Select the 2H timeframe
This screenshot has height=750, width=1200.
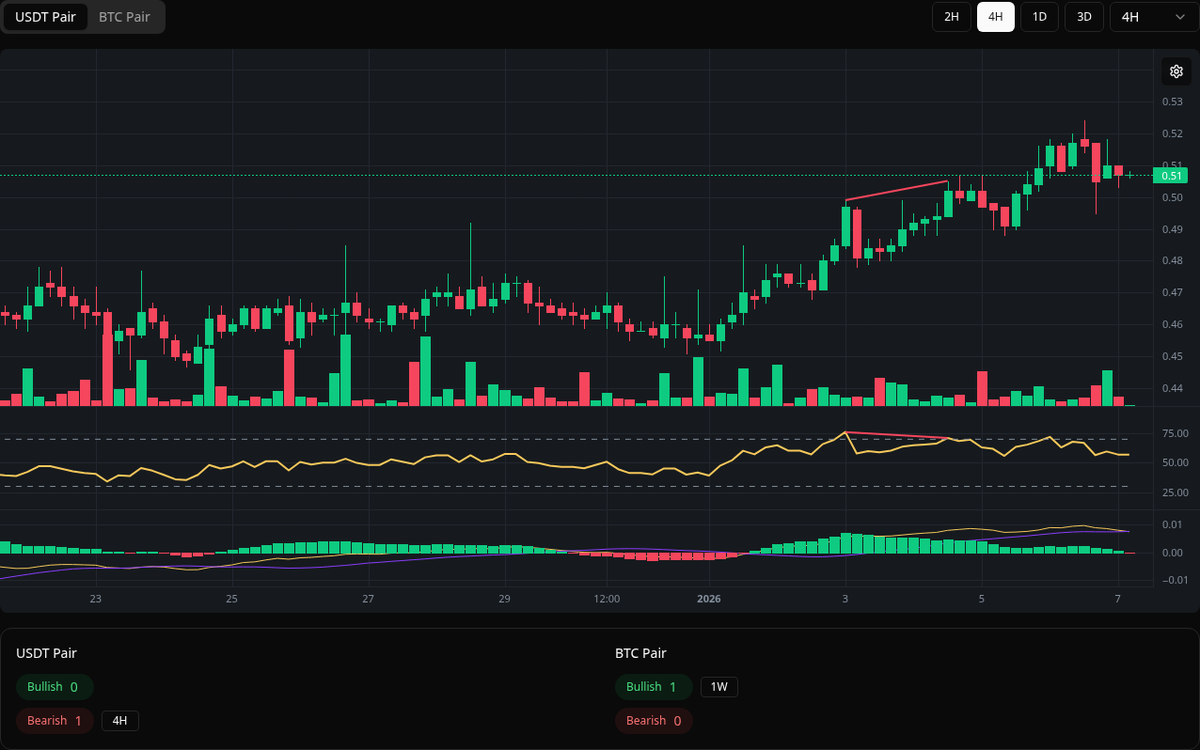pos(950,17)
